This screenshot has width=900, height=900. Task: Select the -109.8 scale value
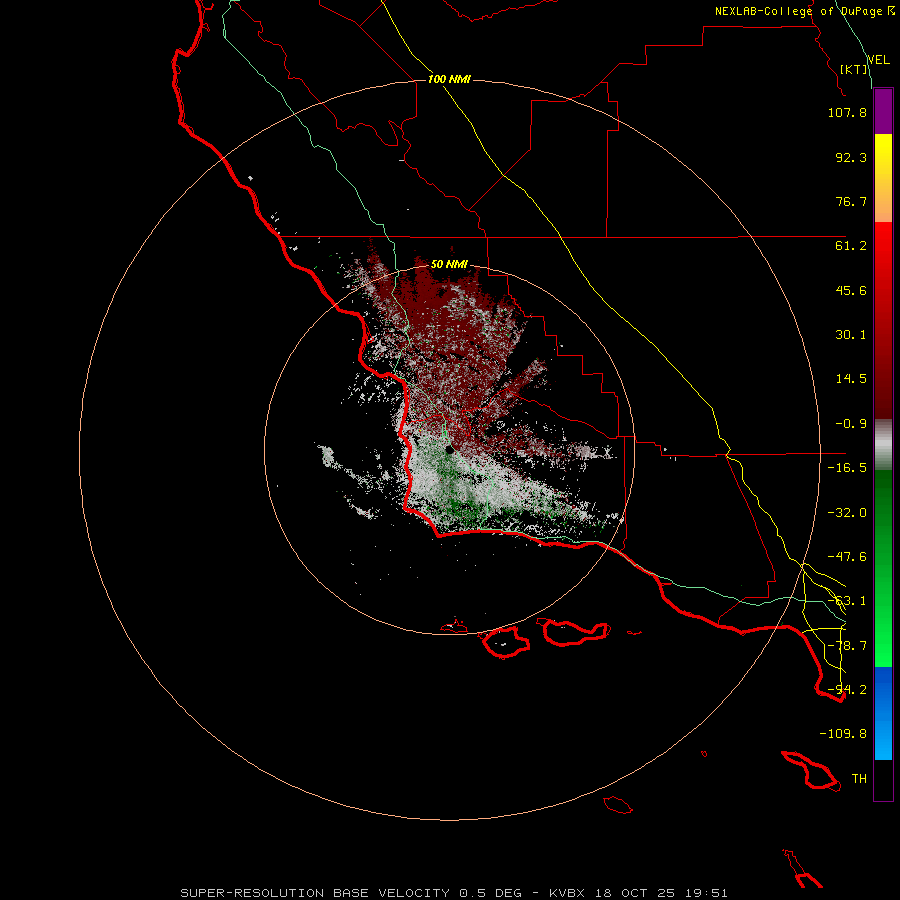click(x=843, y=734)
